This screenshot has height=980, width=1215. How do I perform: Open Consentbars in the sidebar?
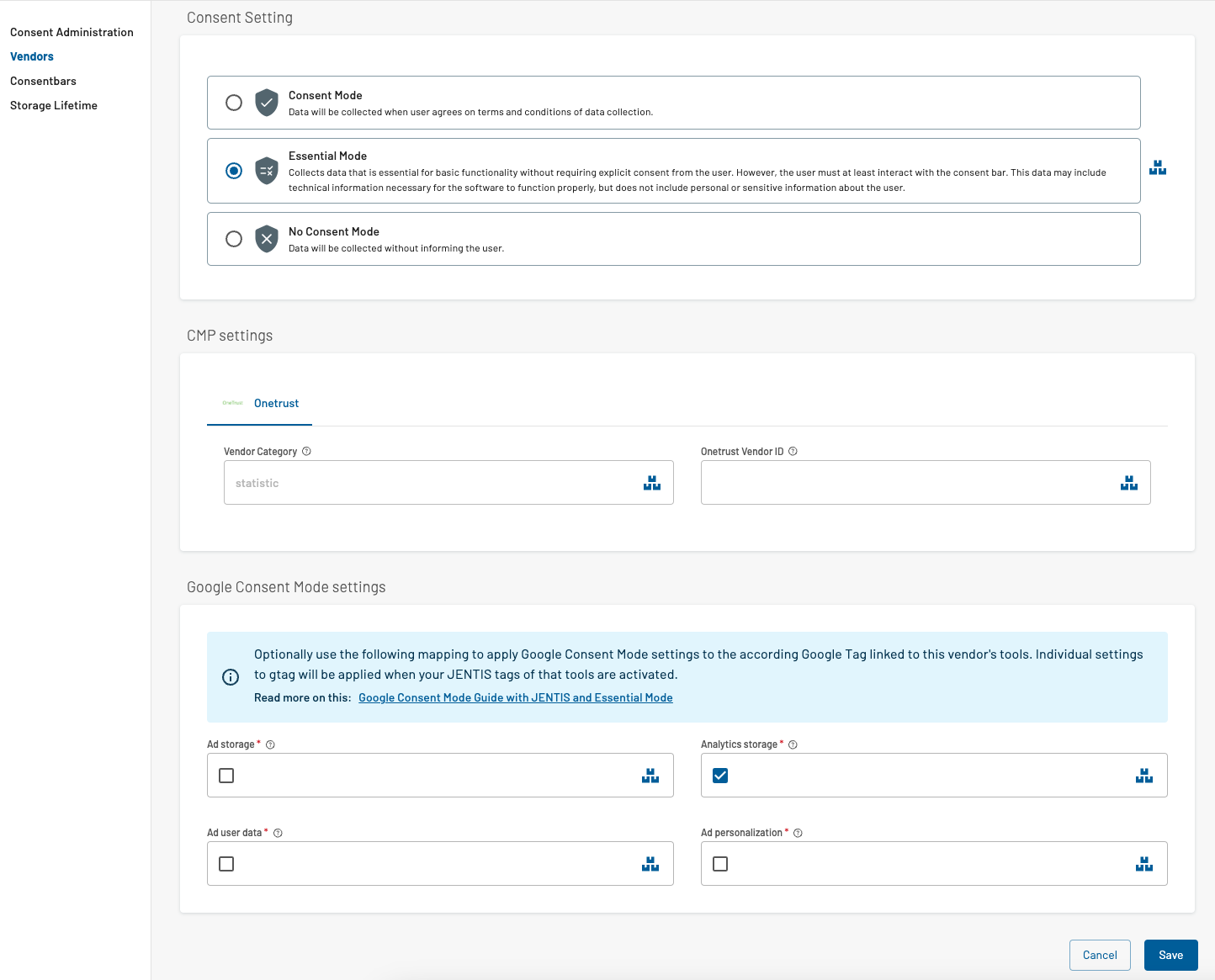(43, 82)
